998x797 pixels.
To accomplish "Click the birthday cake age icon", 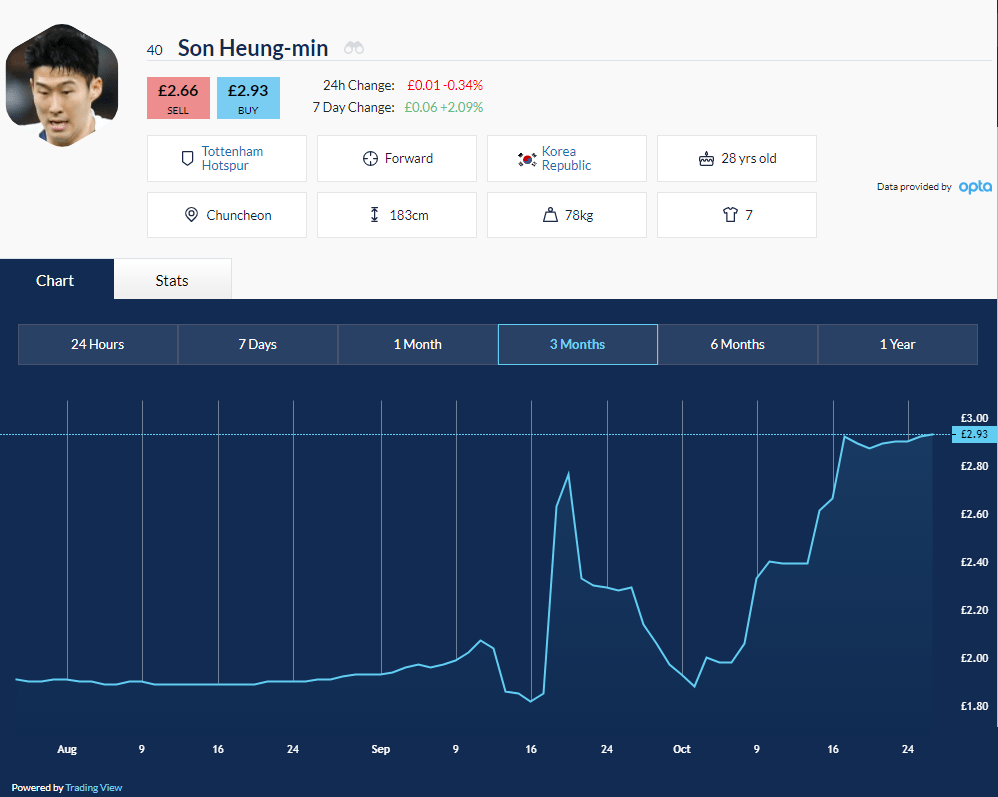I will (706, 159).
